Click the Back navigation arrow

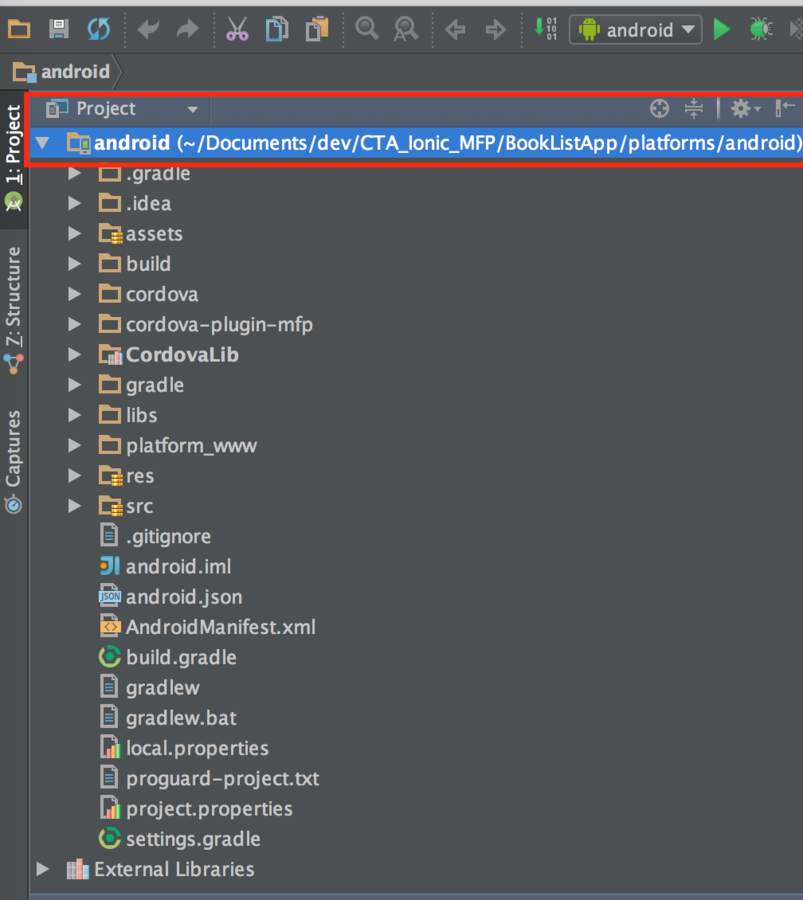click(x=455, y=29)
